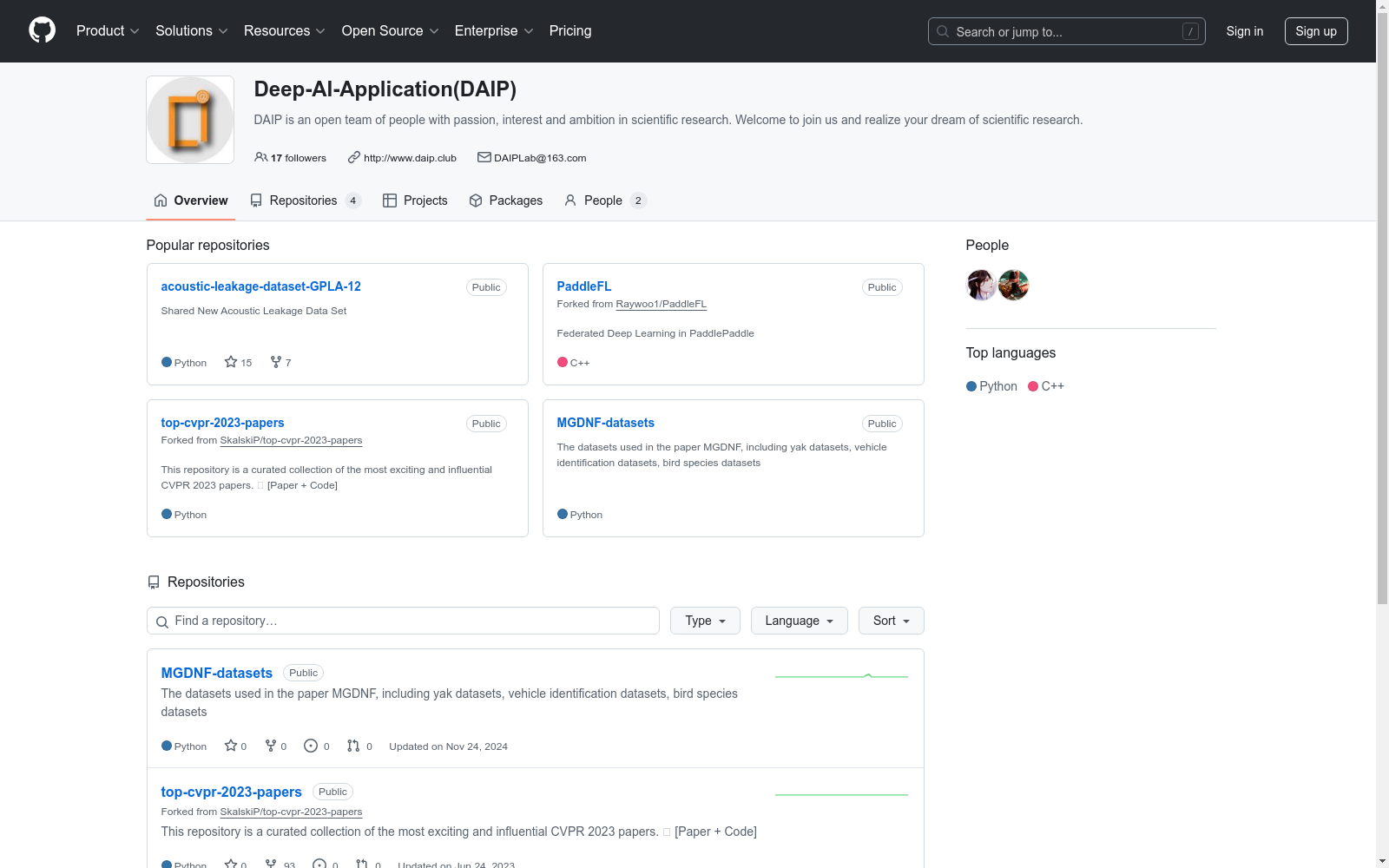The height and width of the screenshot is (868, 1389).
Task: Click the Python color dot in Top languages
Action: [x=971, y=386]
